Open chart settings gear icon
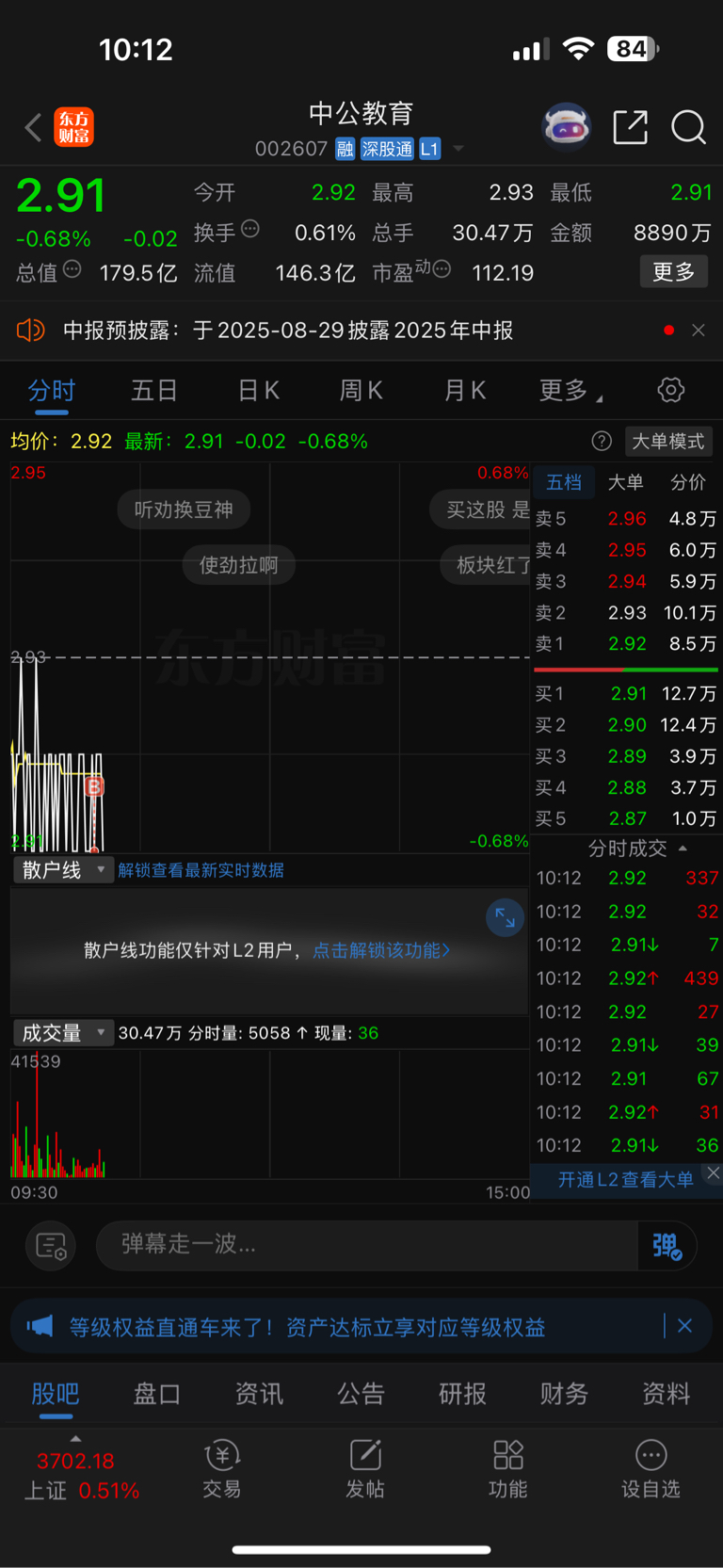This screenshot has width=723, height=1568. [x=670, y=390]
